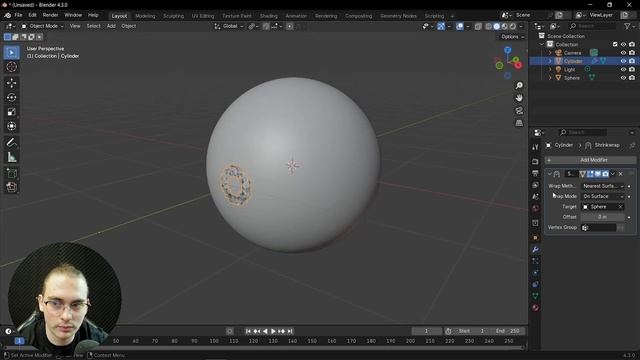Image resolution: width=640 pixels, height=360 pixels.
Task: Click the Vertex Group input field
Action: pyautogui.click(x=599, y=228)
